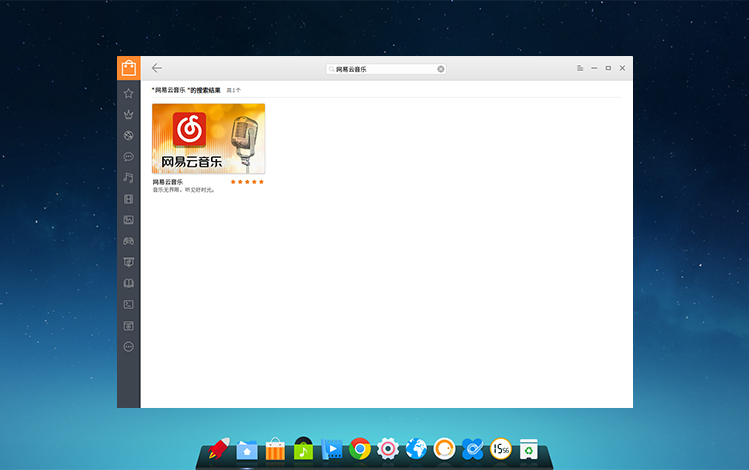Open the crown ranking category in sidebar

point(128,114)
